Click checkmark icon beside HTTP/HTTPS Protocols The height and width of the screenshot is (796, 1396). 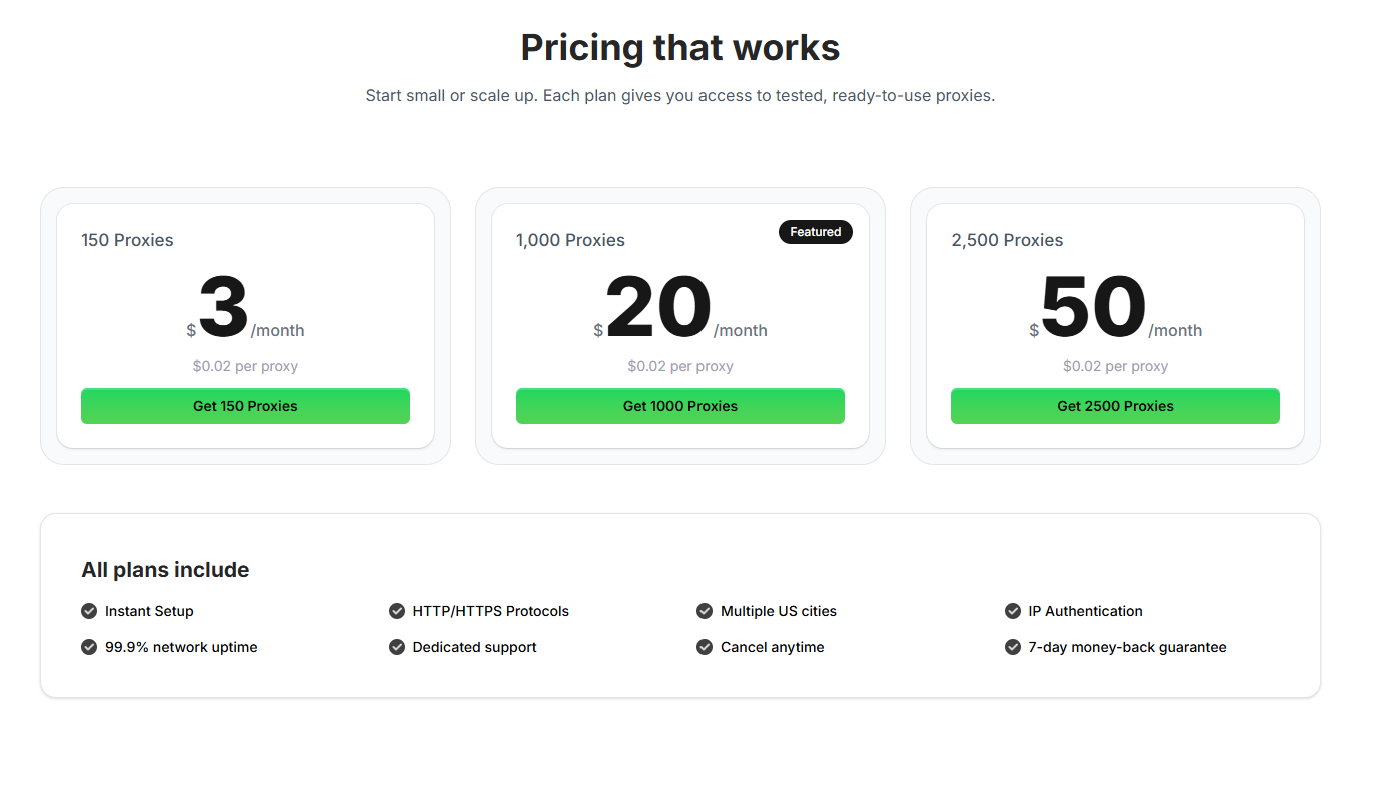(397, 611)
